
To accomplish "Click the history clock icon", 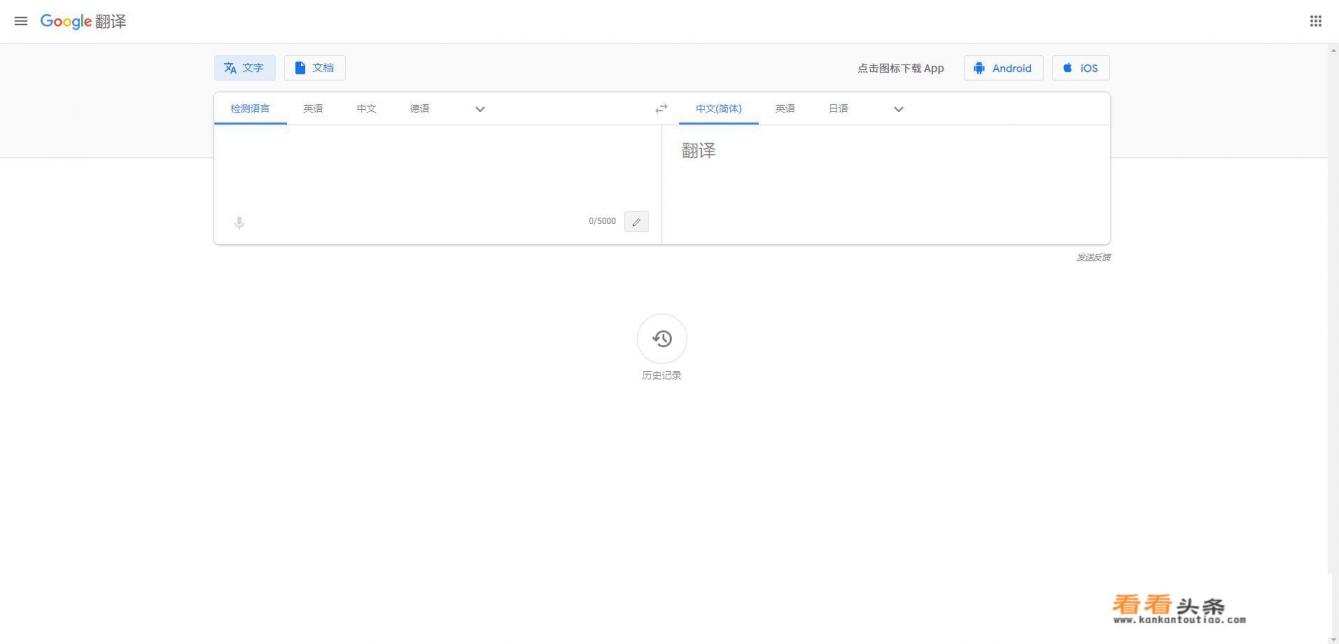I will (661, 339).
